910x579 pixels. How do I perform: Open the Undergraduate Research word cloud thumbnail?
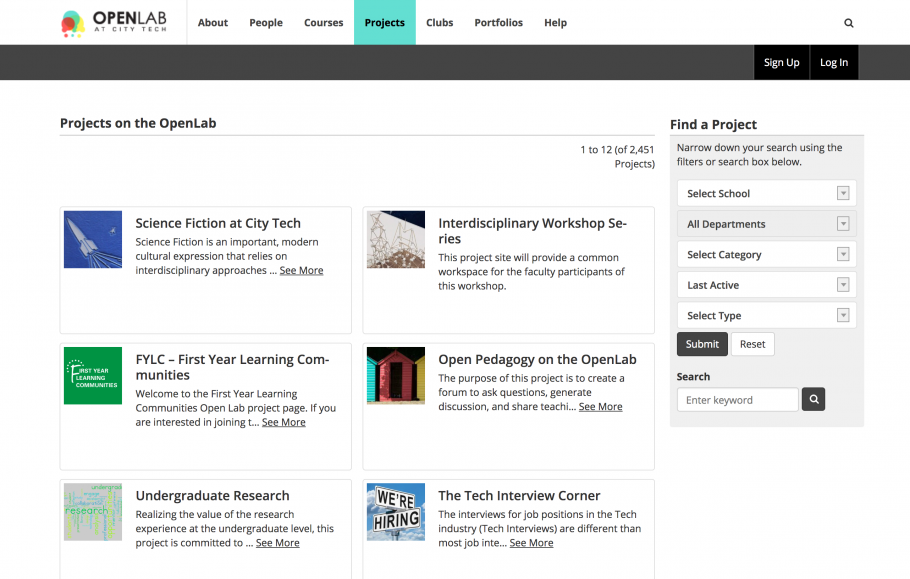pyautogui.click(x=93, y=512)
